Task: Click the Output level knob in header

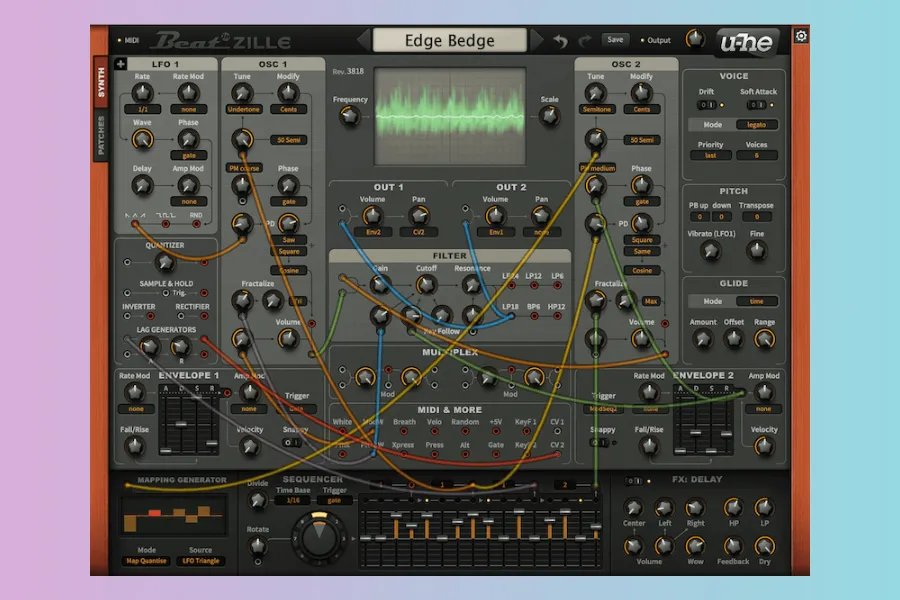Action: [695, 40]
